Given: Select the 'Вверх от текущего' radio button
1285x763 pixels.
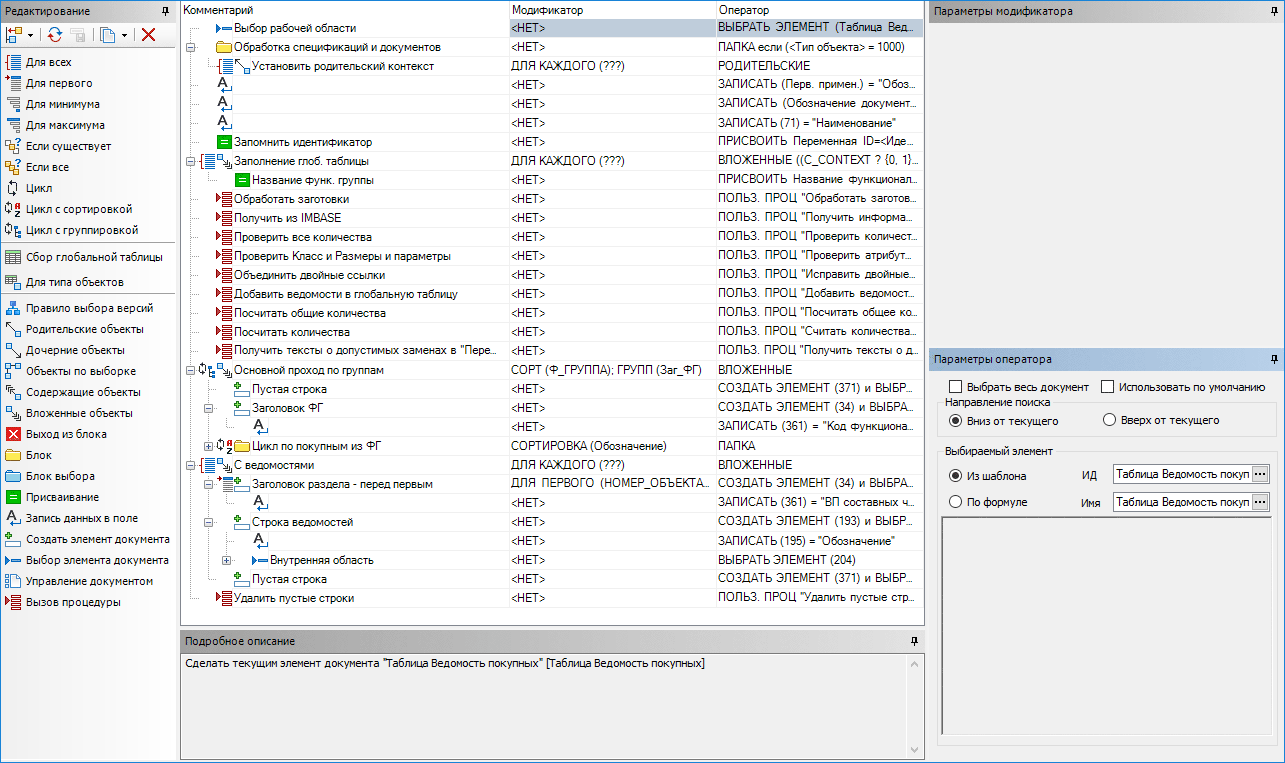Looking at the screenshot, I should pos(1109,420).
